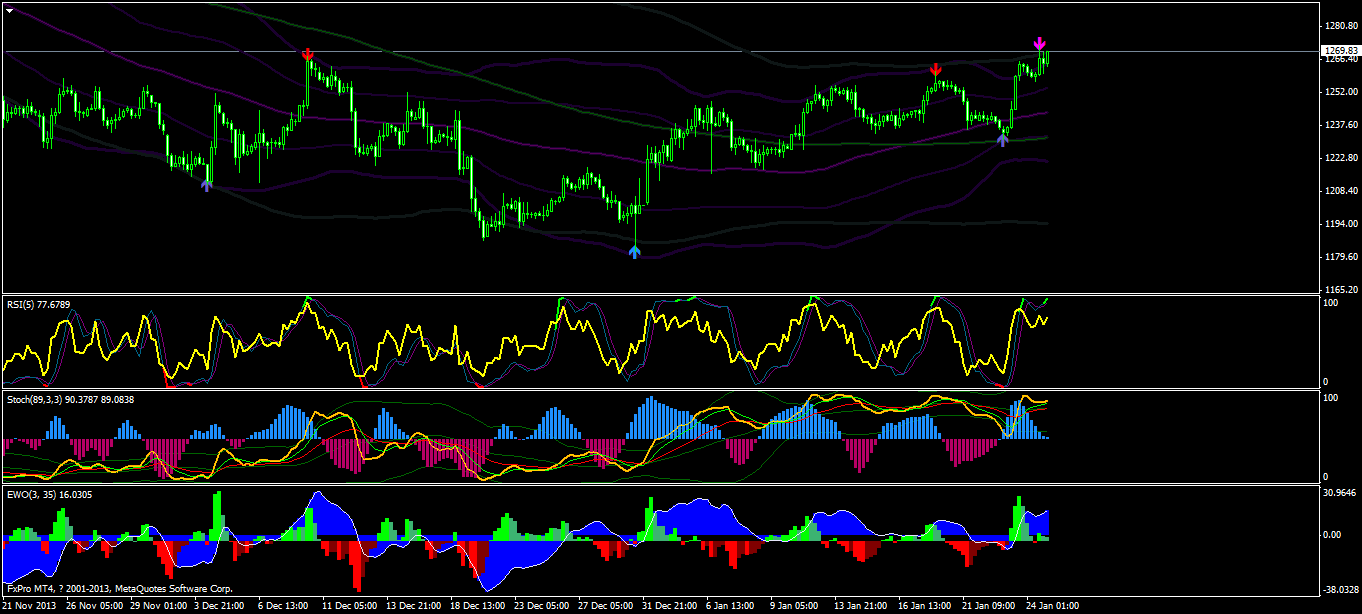Click the FxPro MT4 copyright text
The image size is (1362, 614).
tap(120, 589)
